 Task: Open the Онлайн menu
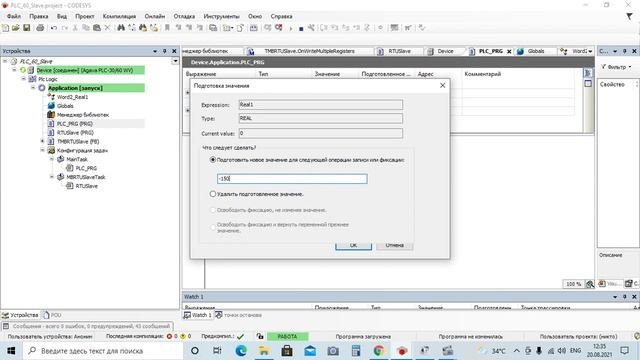(155, 16)
